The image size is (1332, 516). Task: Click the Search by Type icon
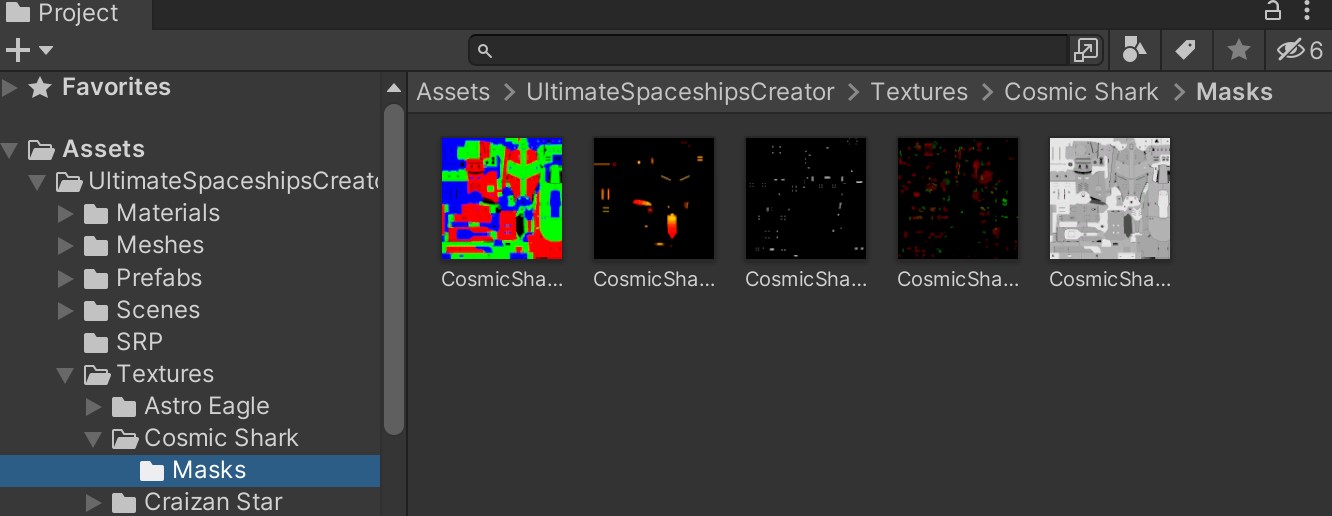[1134, 49]
